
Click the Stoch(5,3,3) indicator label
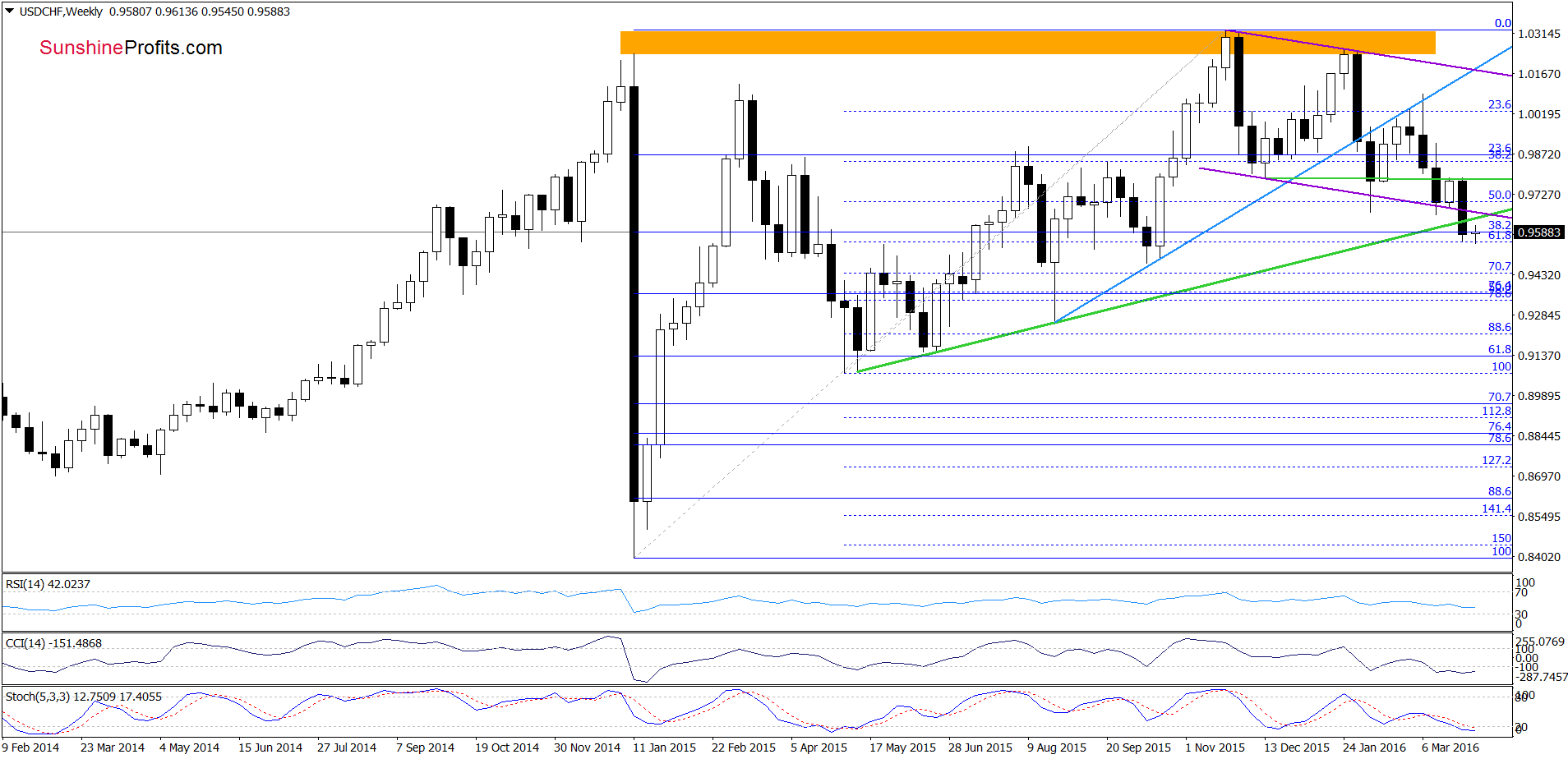coord(84,697)
